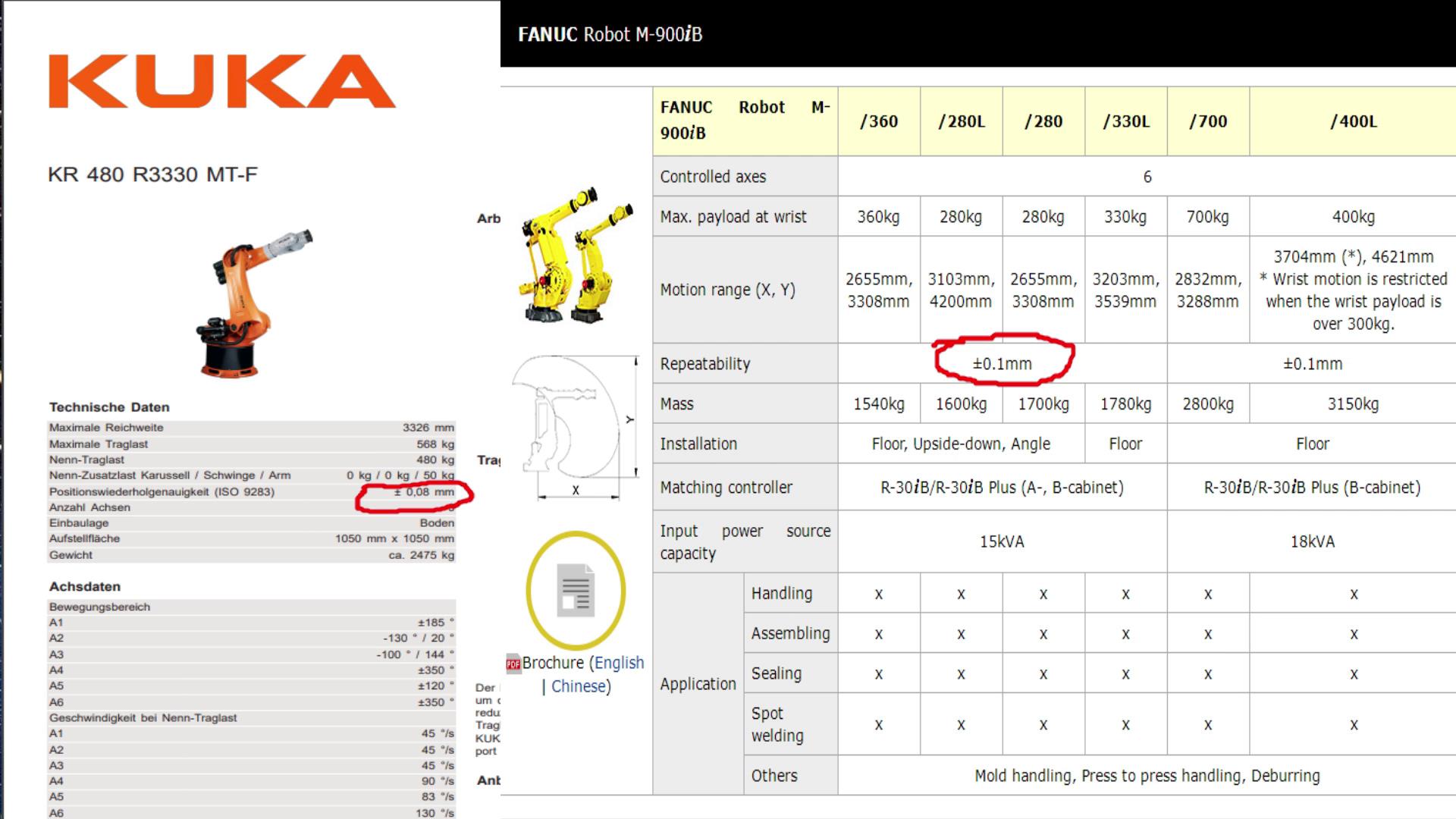Click the FANUC Robot M-900iB page title
This screenshot has height=819, width=1456.
[610, 34]
